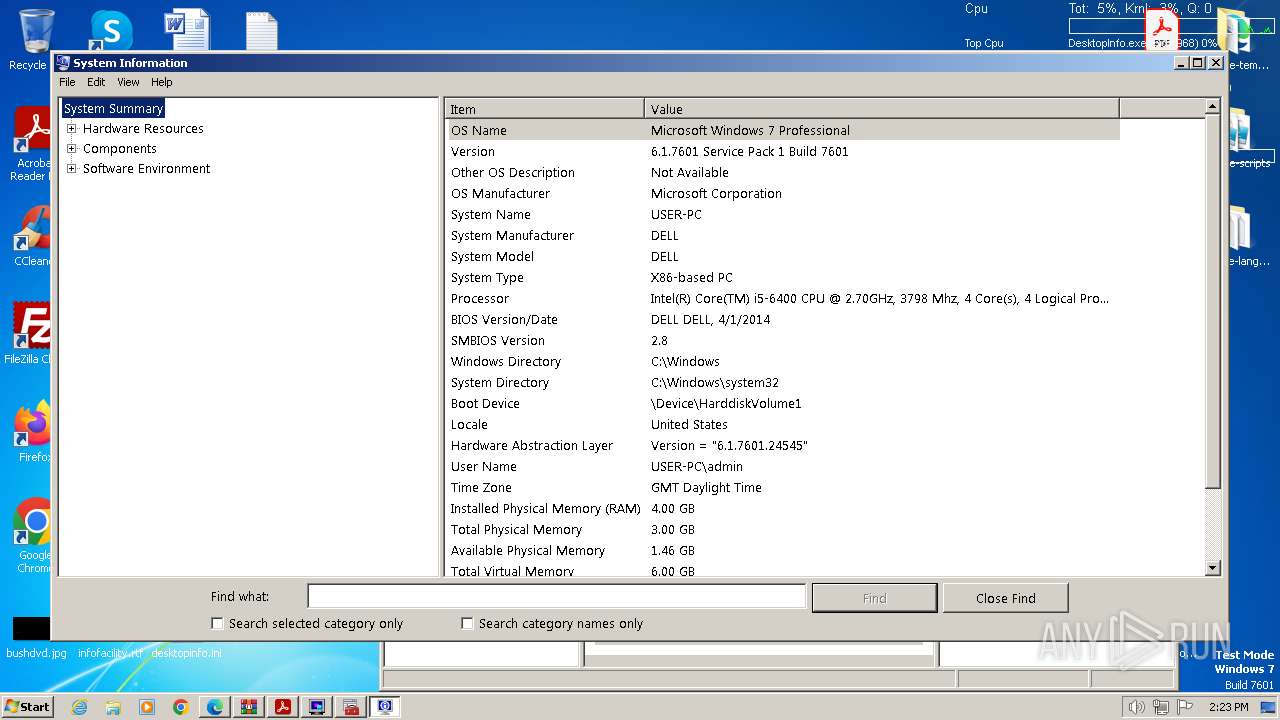This screenshot has width=1280, height=720.
Task: Launch Chrome from the taskbar
Action: coord(181,707)
